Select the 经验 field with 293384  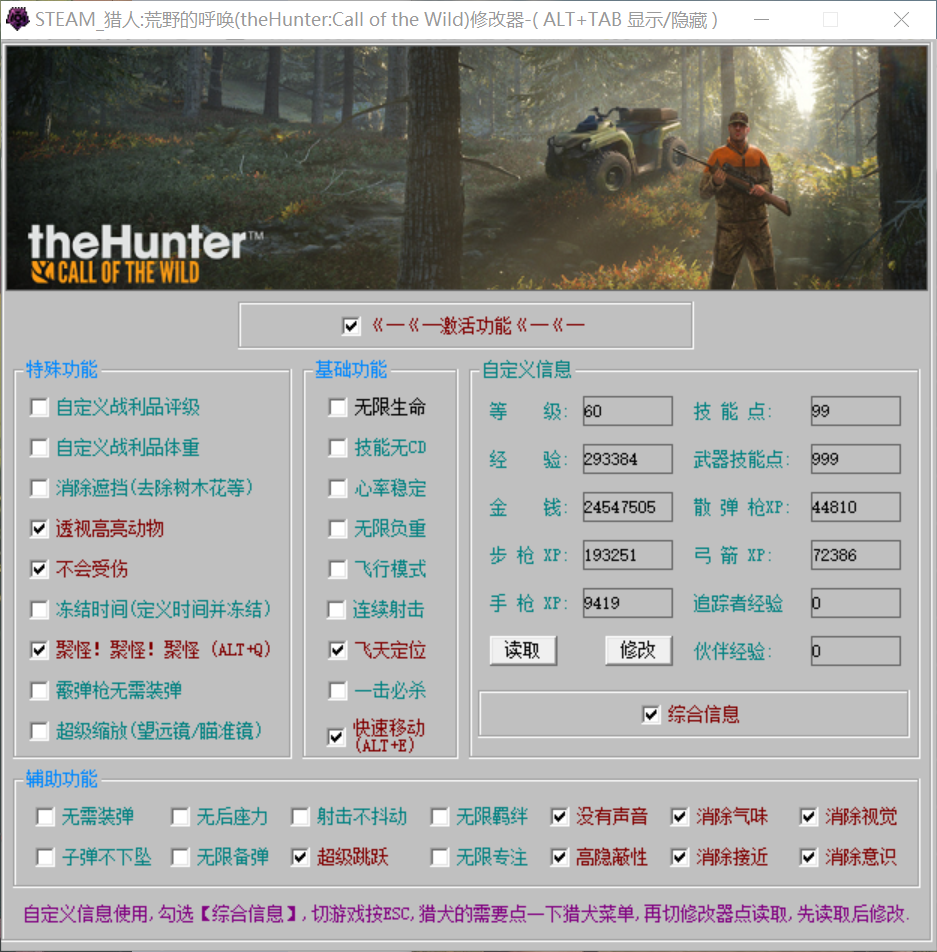click(x=627, y=459)
